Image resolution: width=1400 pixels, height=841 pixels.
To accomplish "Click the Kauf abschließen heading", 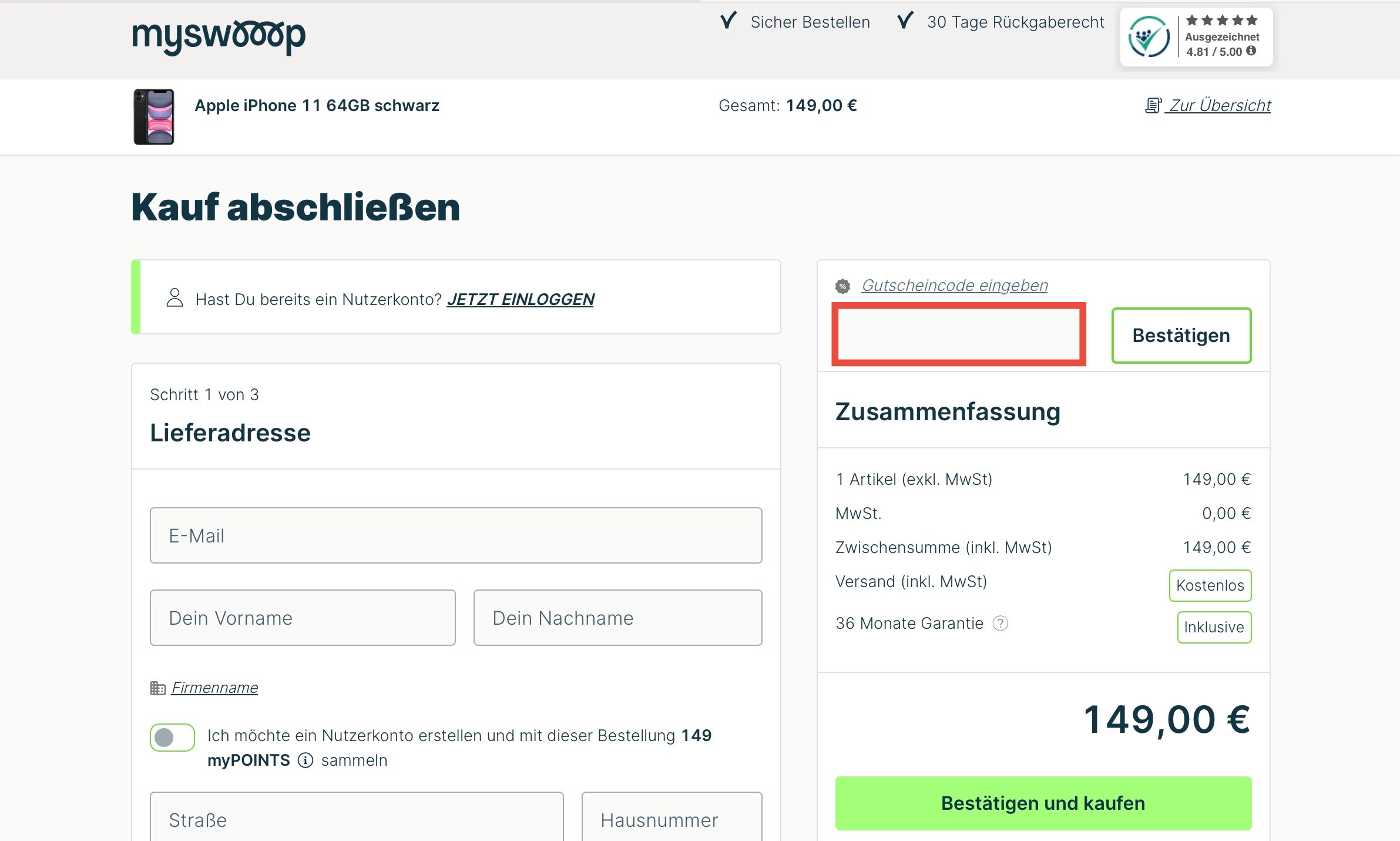I will click(x=296, y=207).
